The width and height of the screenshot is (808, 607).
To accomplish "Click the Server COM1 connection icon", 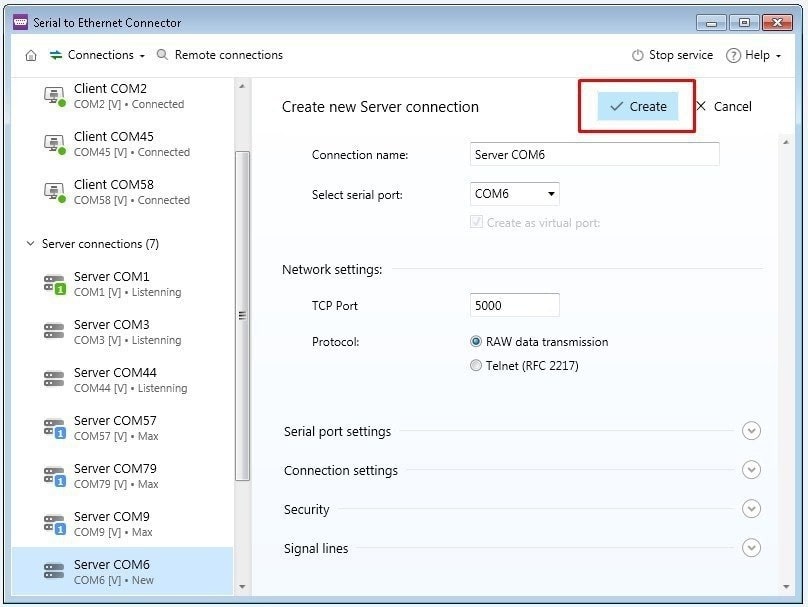I will [54, 284].
